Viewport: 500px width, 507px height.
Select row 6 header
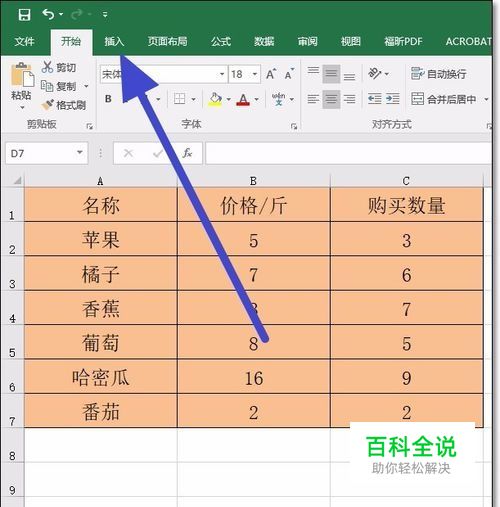tap(12, 377)
